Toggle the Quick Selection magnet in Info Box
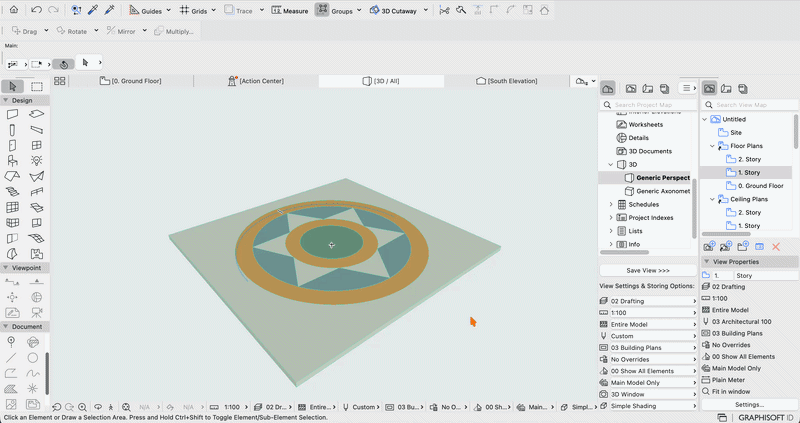The image size is (800, 423). (x=64, y=64)
